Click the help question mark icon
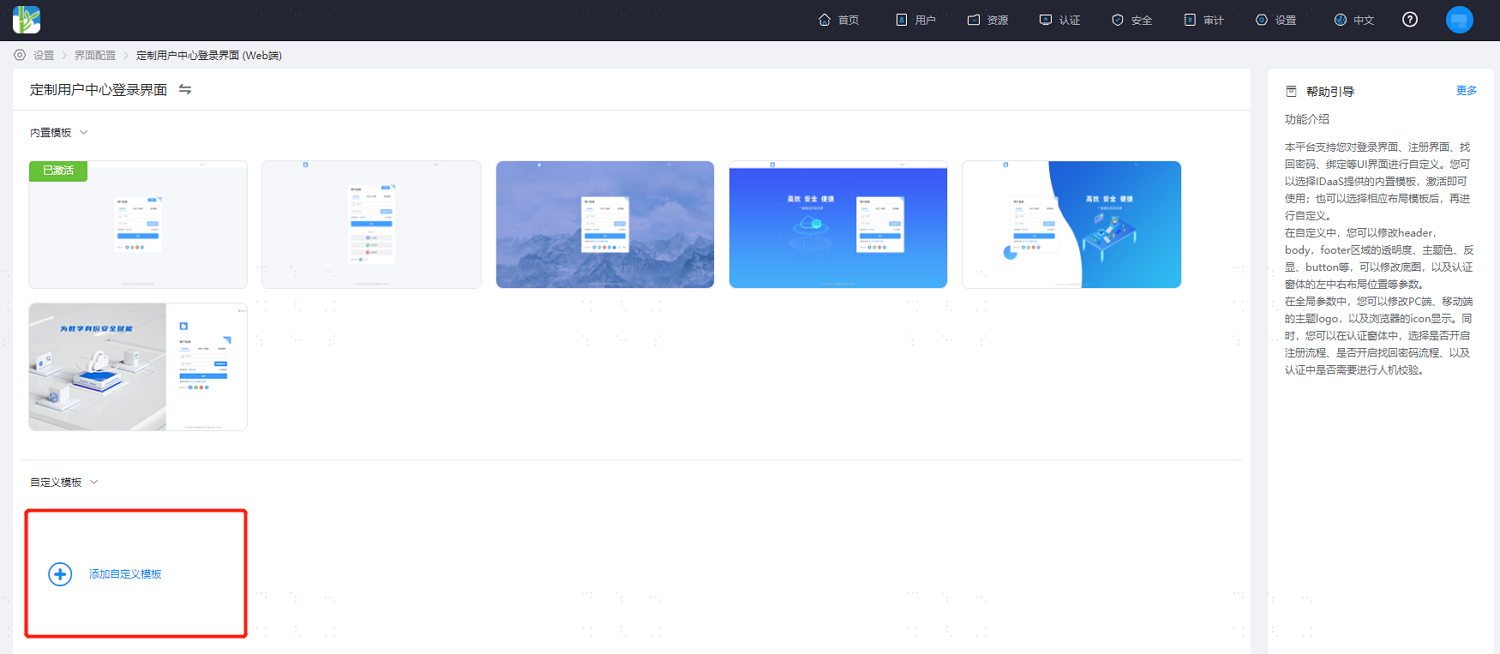Screen dimensions: 1500x654 click(x=1410, y=20)
